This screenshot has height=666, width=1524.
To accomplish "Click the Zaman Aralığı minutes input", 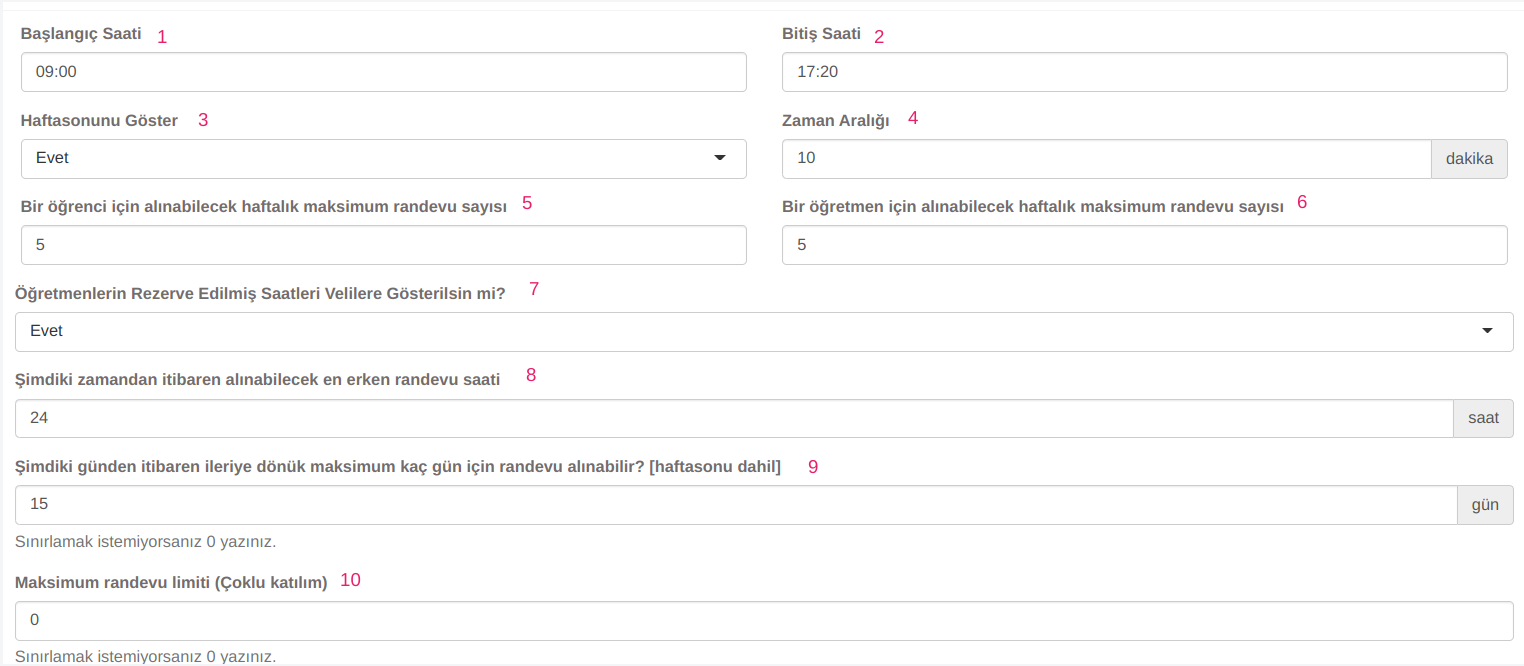I will (1106, 159).
